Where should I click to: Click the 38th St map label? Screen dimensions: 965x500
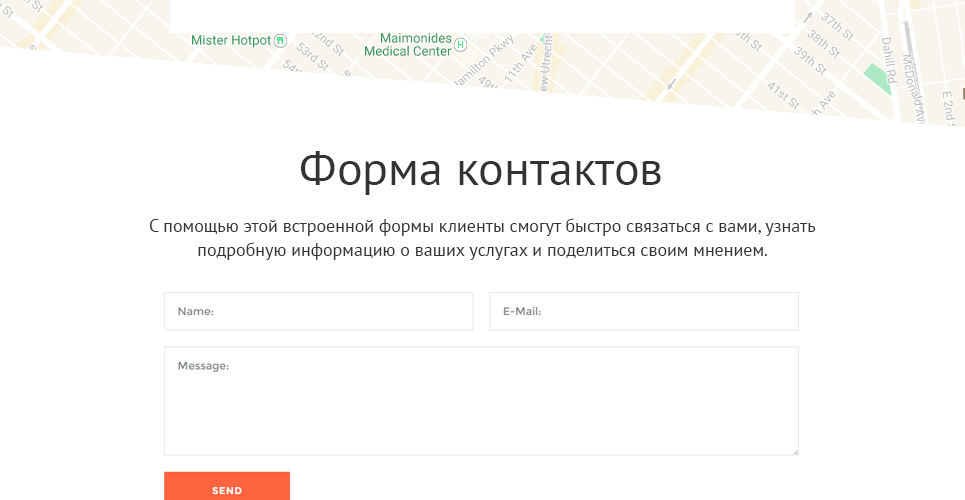click(x=823, y=43)
